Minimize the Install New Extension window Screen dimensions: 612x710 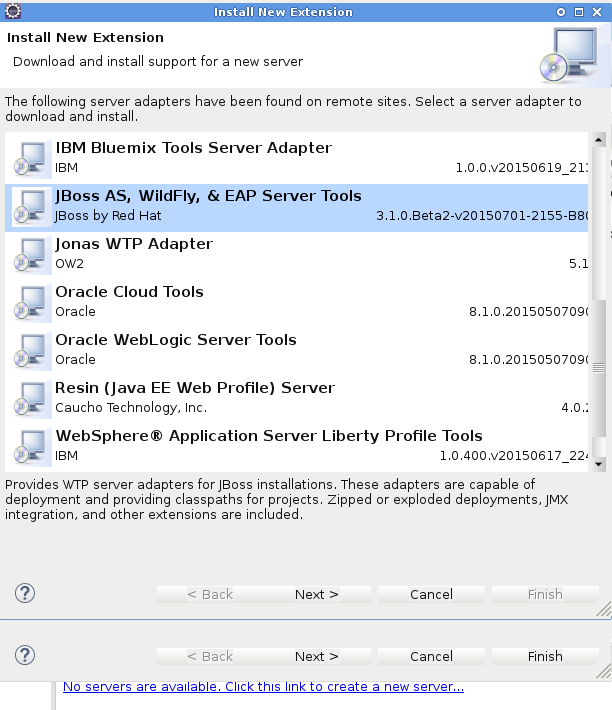(561, 12)
